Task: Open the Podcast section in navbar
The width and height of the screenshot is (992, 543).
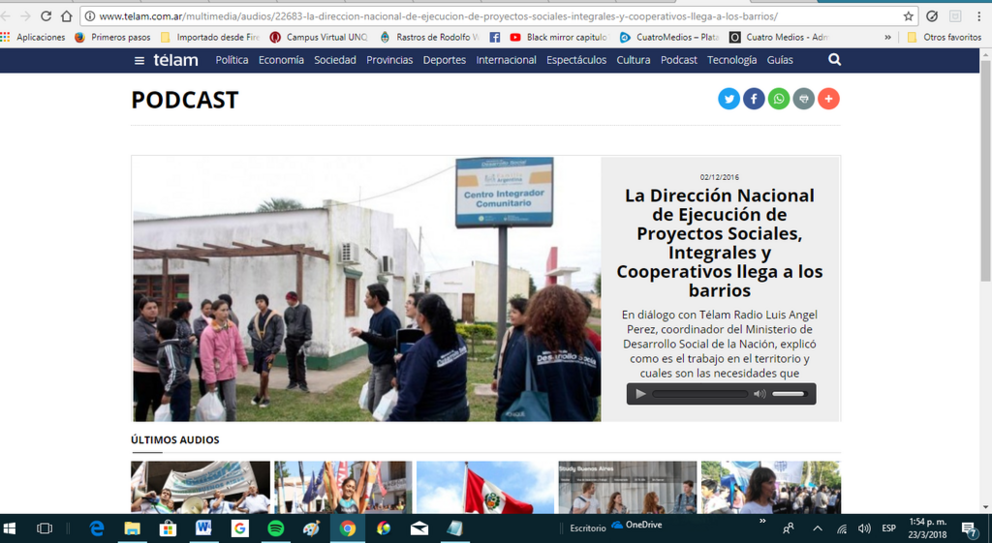Action: [679, 60]
